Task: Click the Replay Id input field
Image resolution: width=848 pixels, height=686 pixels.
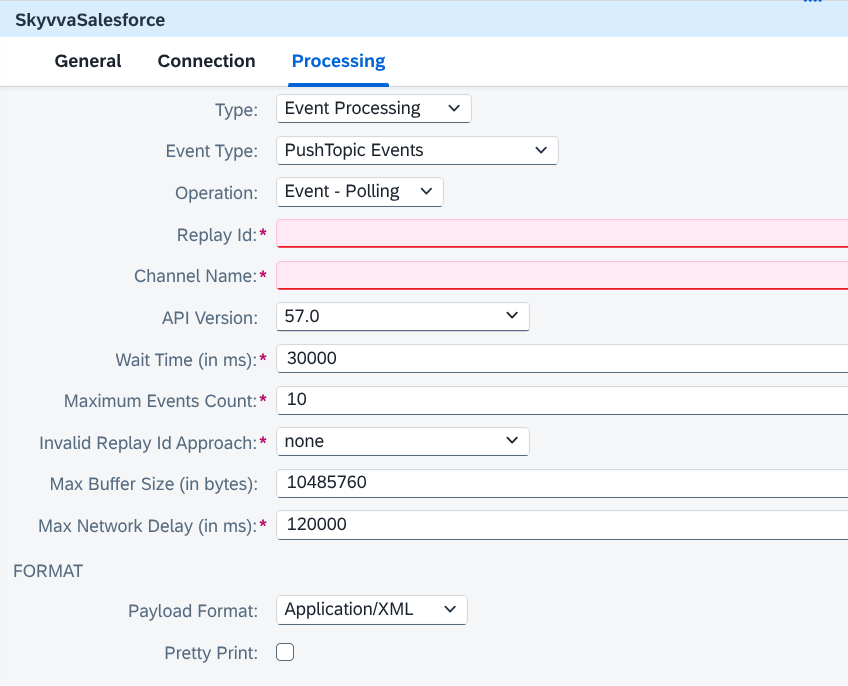Action: 562,234
